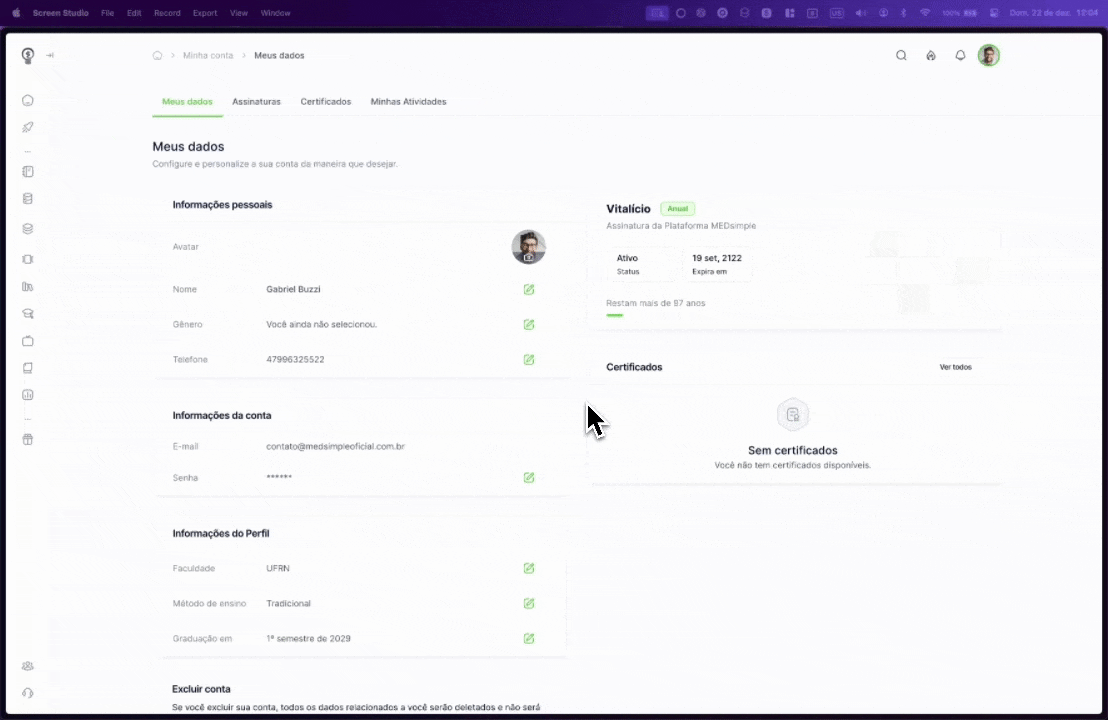Click the rocket icon in left sidebar

tap(28, 127)
